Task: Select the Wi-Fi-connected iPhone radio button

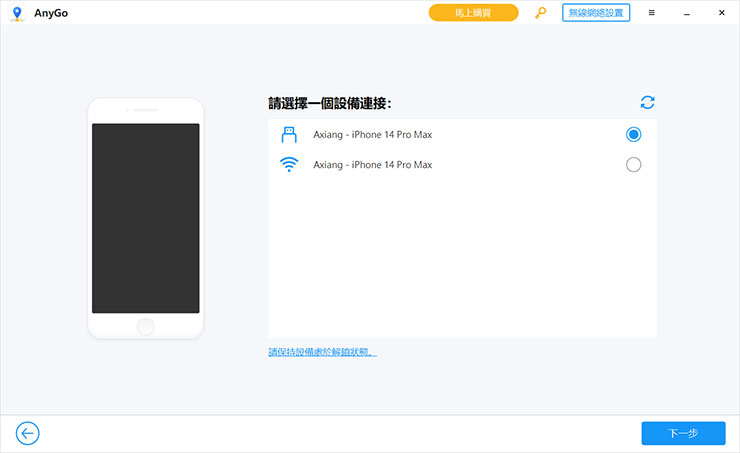Action: pos(633,165)
